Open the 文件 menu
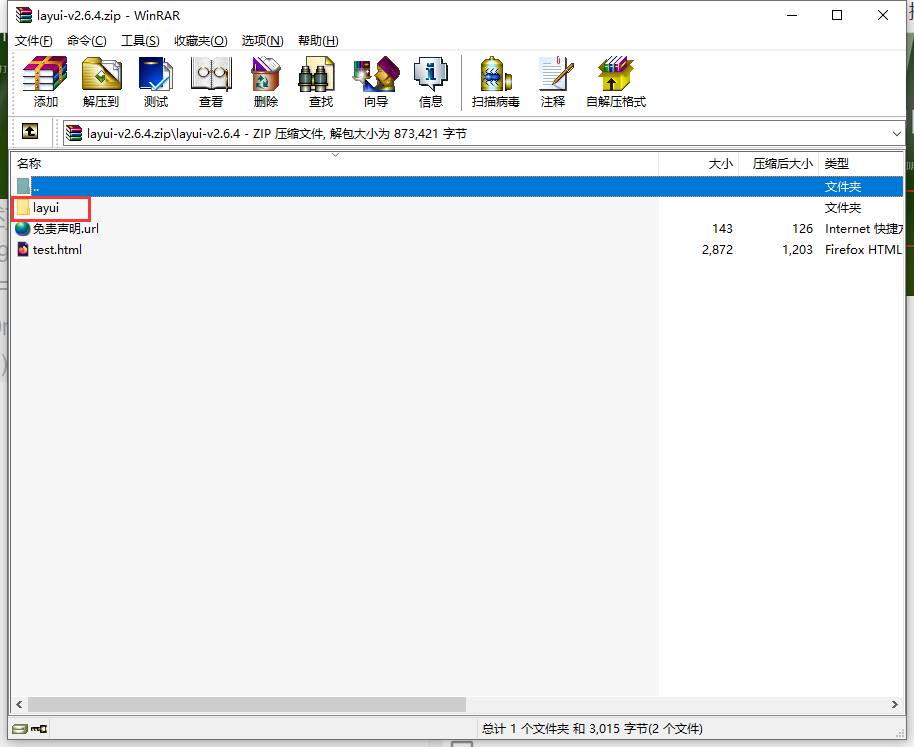Viewport: 914px width, 747px height. [33, 40]
